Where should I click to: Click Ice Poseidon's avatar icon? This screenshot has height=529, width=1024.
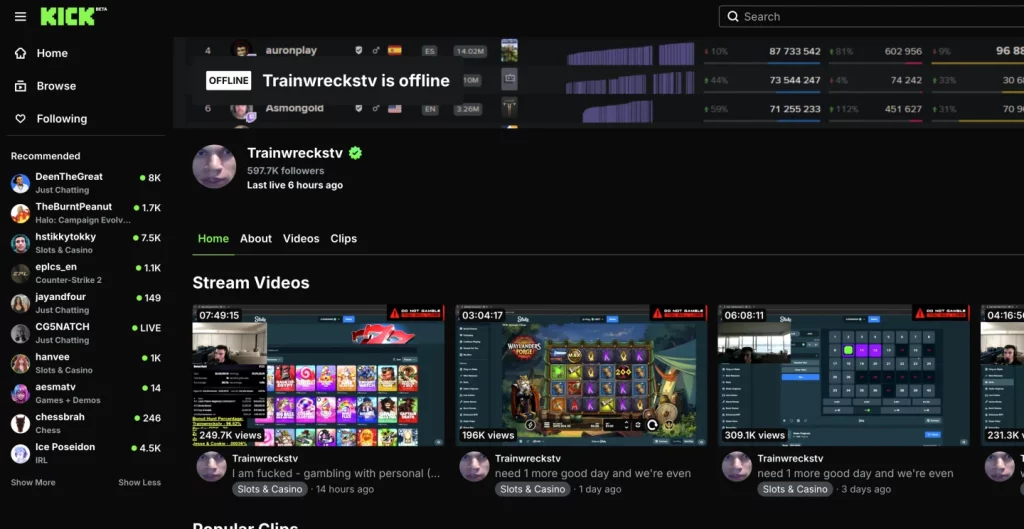point(20,454)
